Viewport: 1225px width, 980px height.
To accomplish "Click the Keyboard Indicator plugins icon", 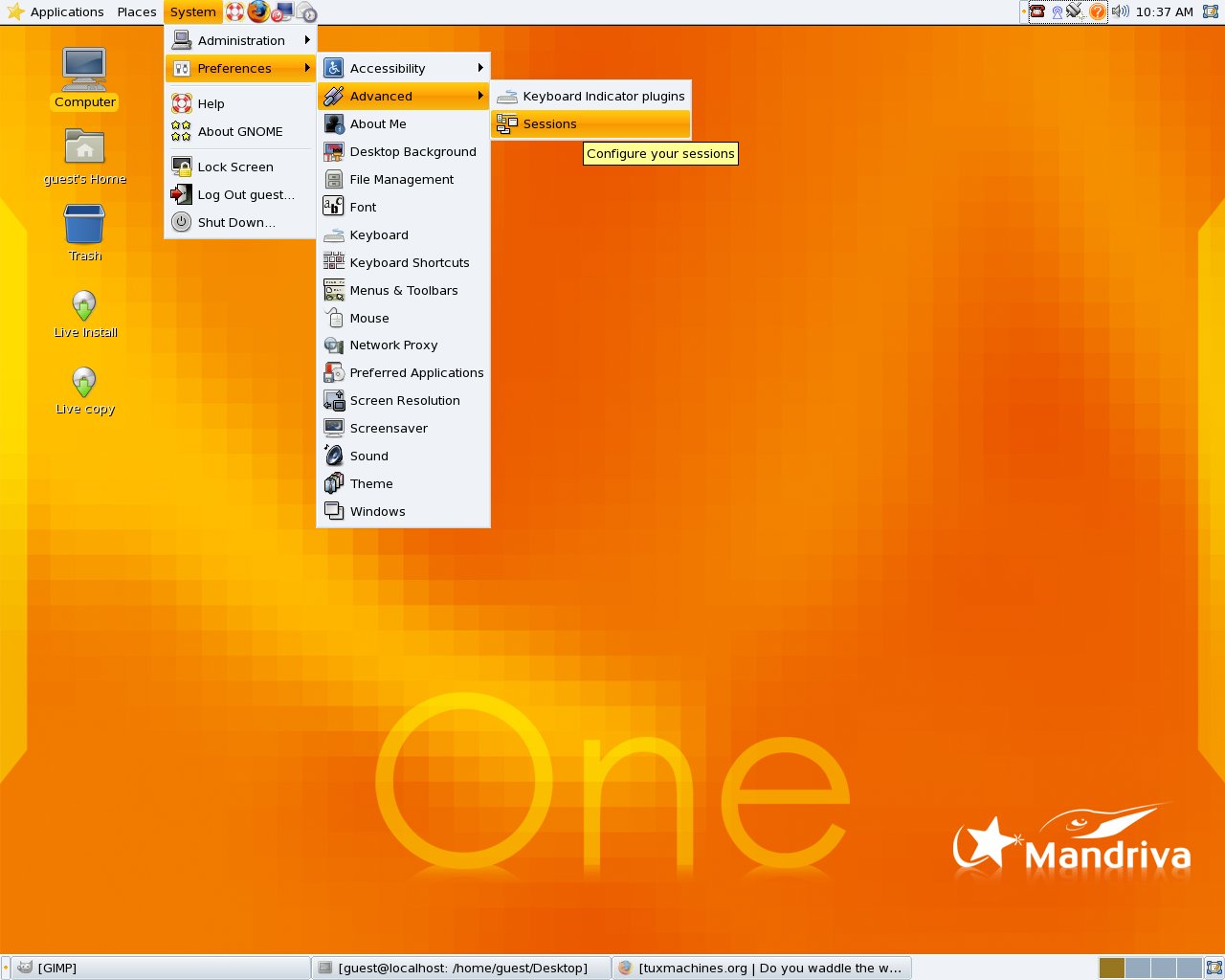I will point(507,97).
